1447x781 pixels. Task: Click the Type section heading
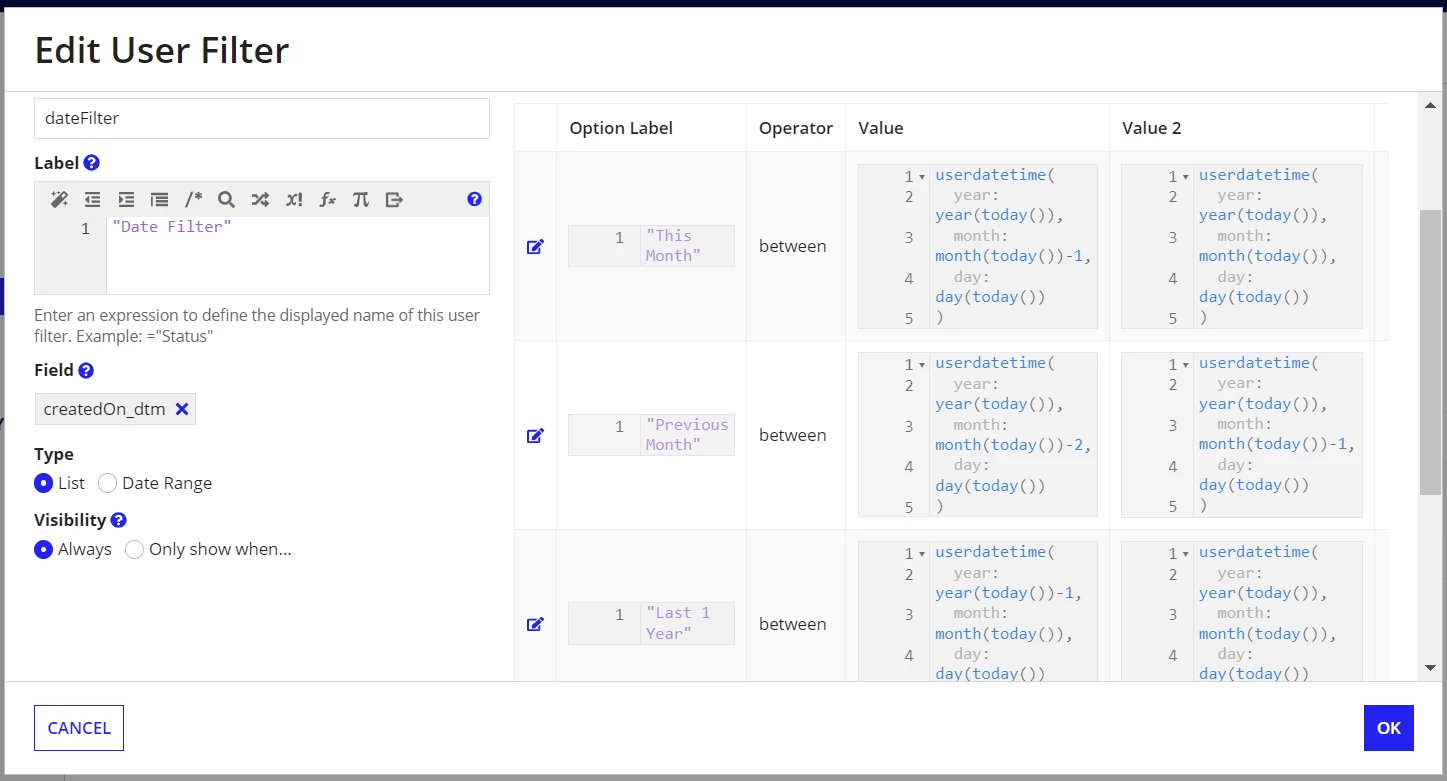tap(54, 454)
